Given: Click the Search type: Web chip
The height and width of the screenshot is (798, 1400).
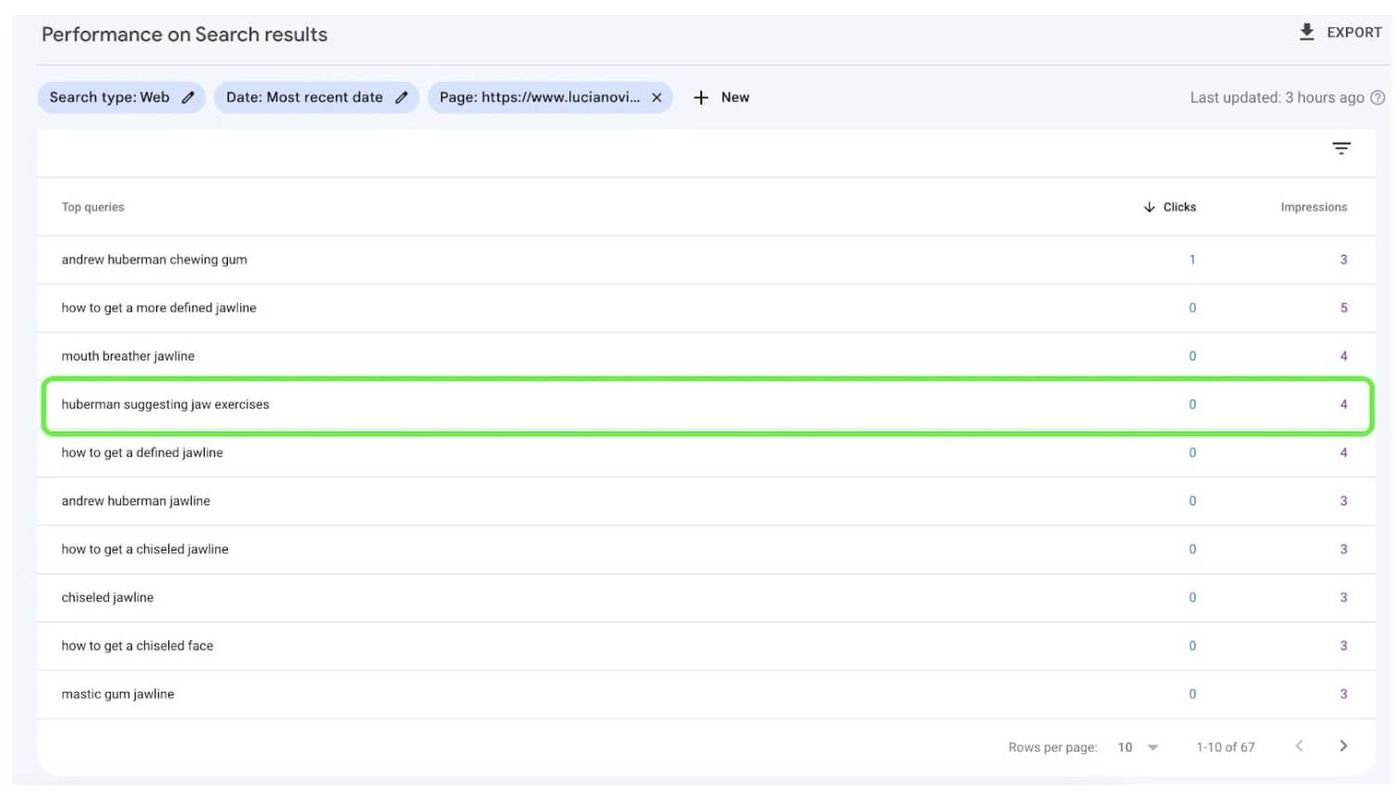Looking at the screenshot, I should tap(122, 97).
